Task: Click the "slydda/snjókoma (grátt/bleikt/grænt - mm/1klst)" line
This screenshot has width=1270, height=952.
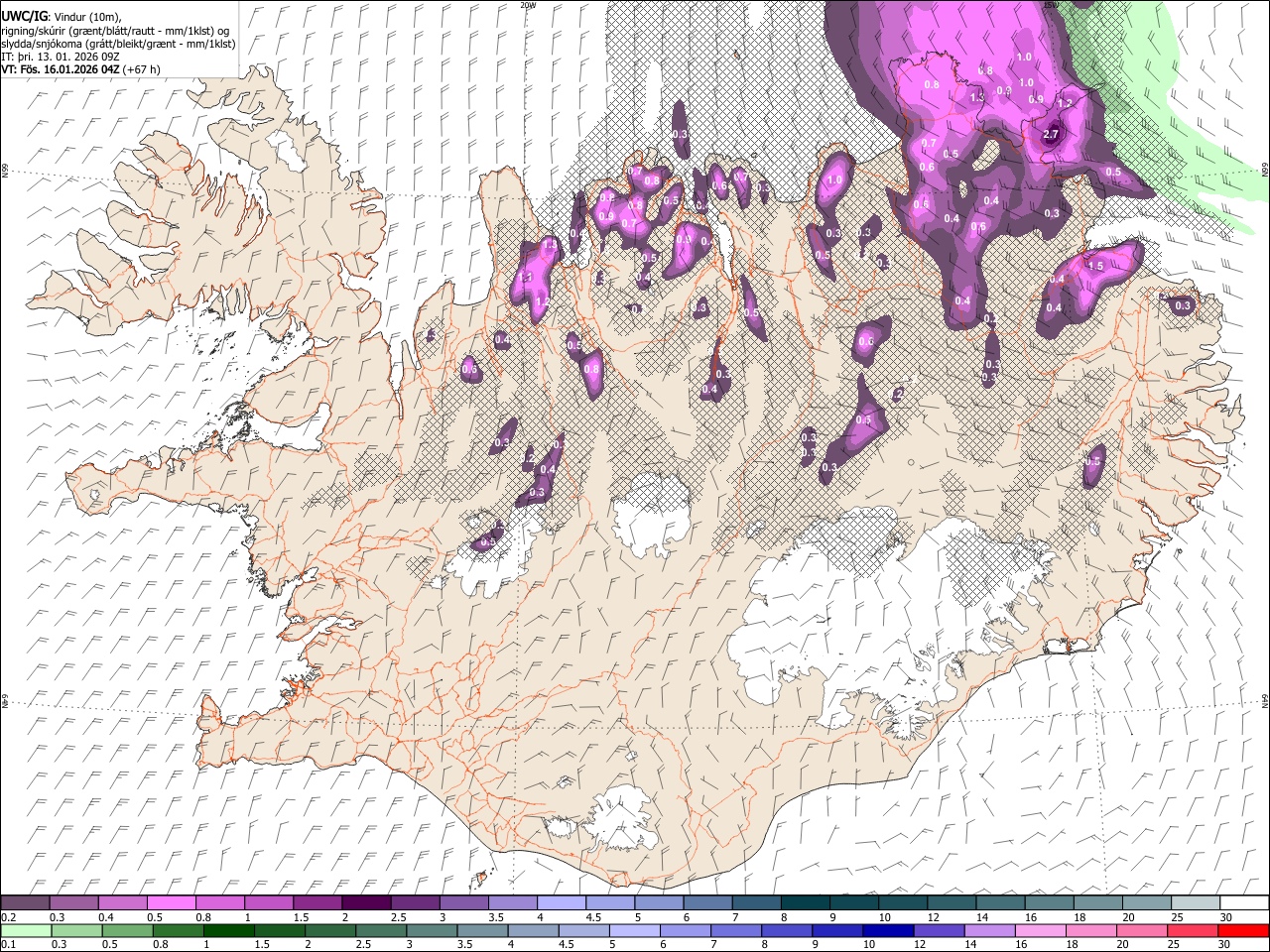Action: coord(118,44)
